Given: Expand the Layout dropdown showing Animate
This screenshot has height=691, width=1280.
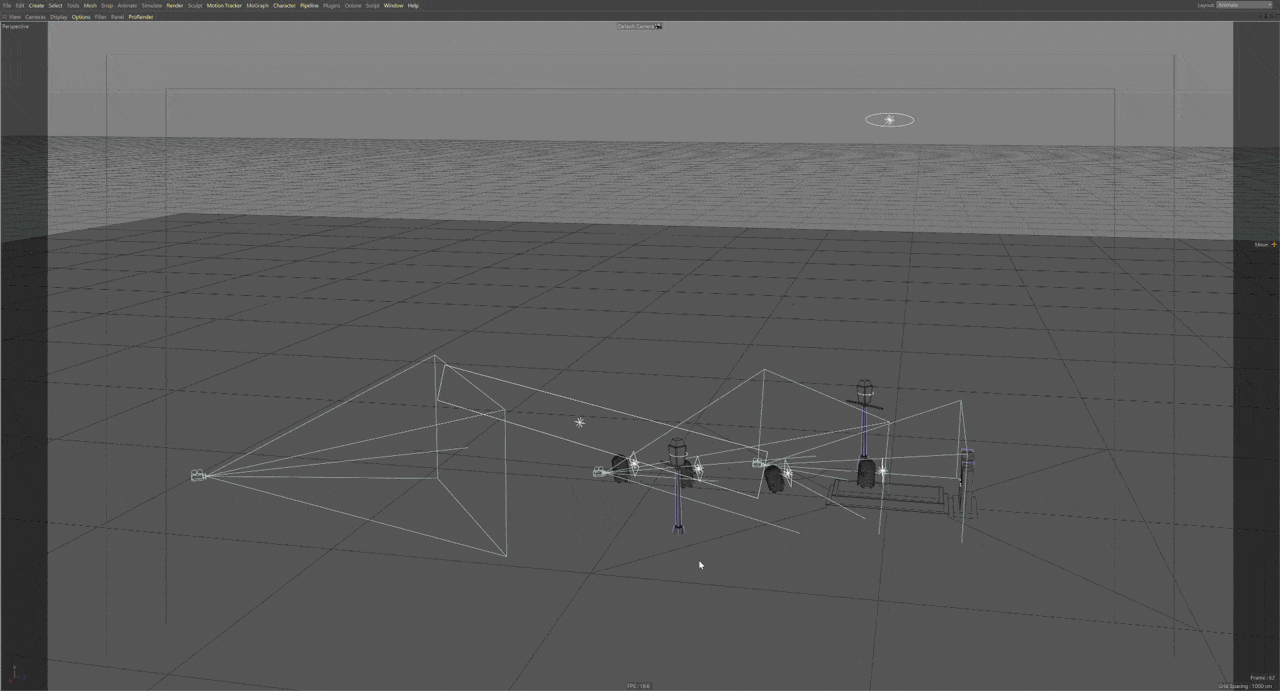Looking at the screenshot, I should click(x=1243, y=5).
